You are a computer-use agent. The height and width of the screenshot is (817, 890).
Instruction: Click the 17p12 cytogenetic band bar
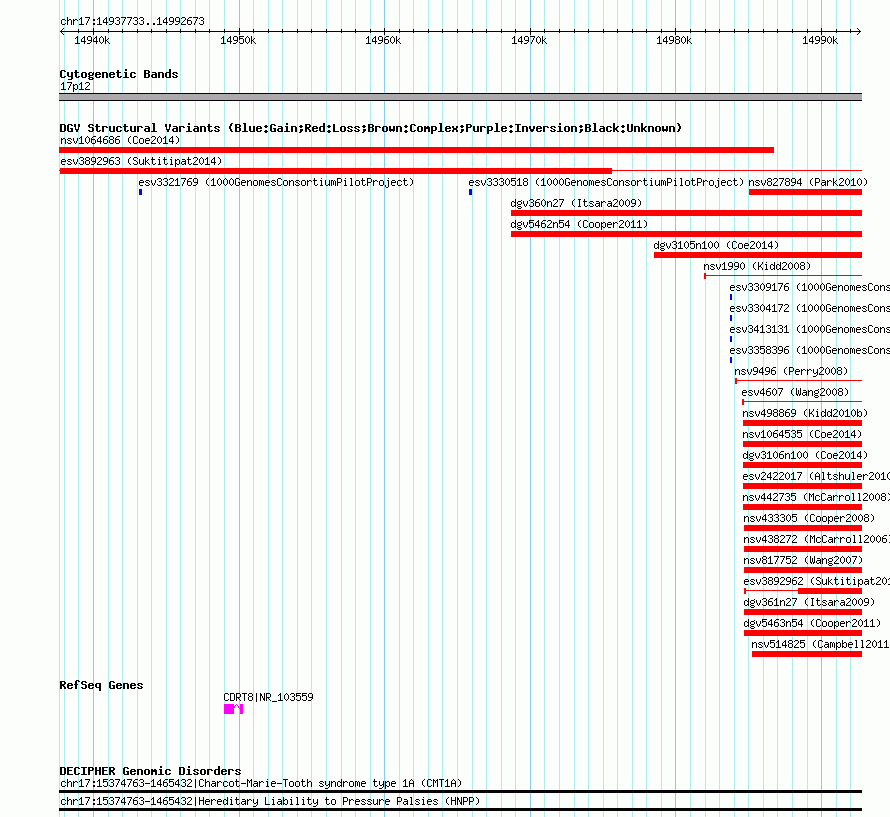[x=460, y=97]
